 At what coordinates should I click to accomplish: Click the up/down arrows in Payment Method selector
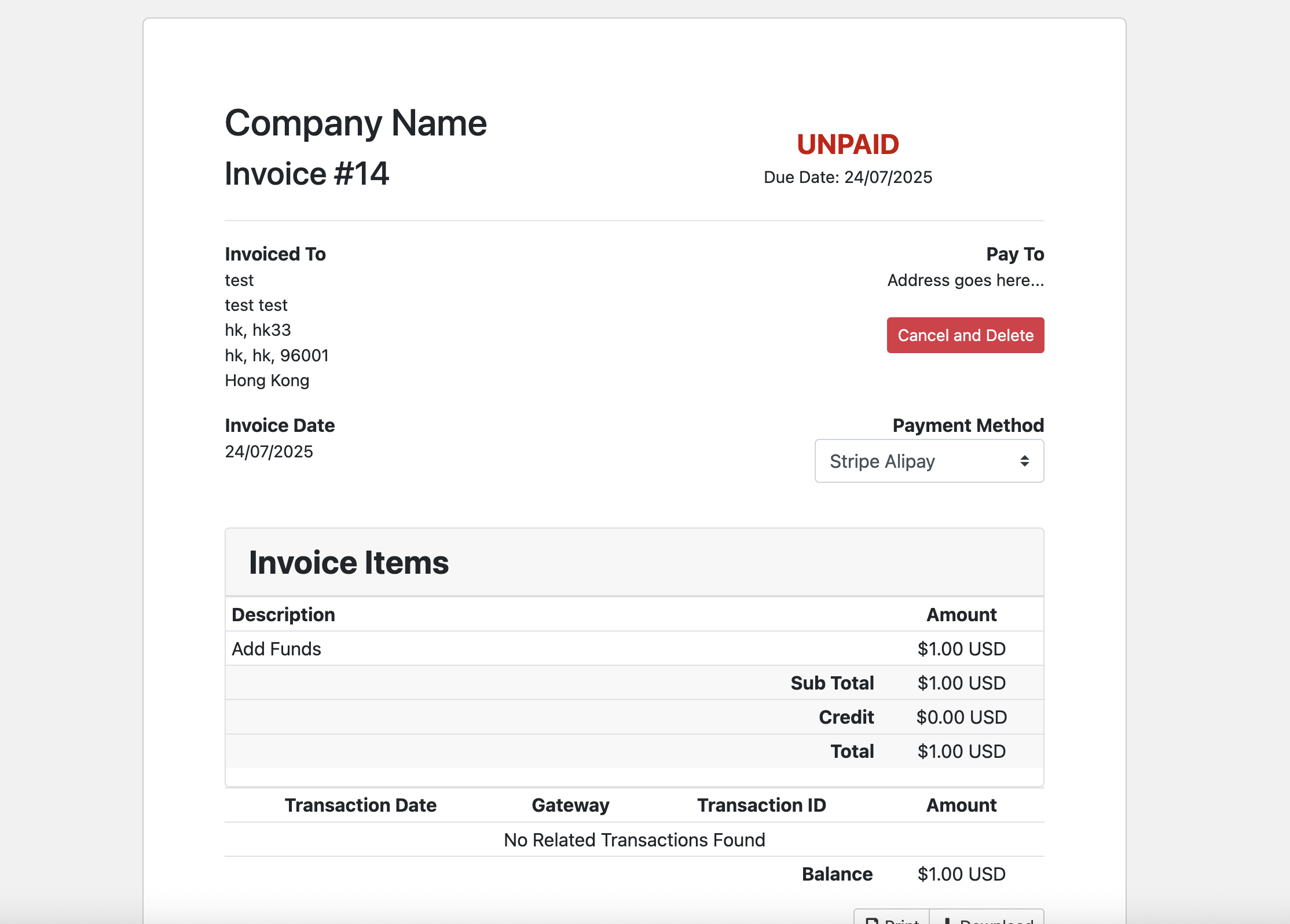[x=1025, y=461]
